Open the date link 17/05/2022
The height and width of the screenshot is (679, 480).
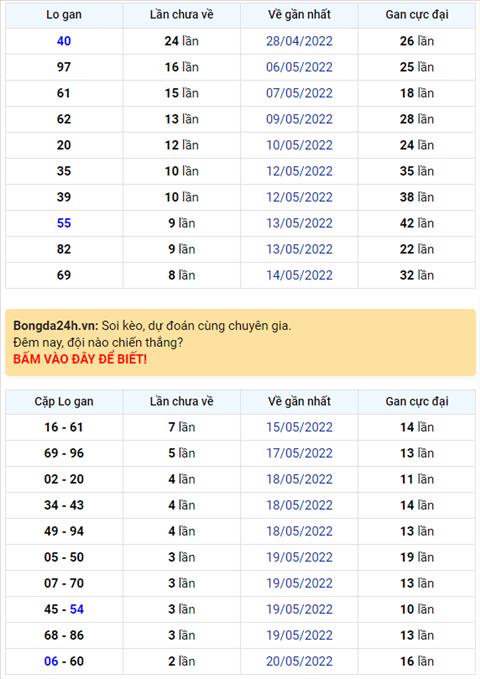(x=299, y=453)
